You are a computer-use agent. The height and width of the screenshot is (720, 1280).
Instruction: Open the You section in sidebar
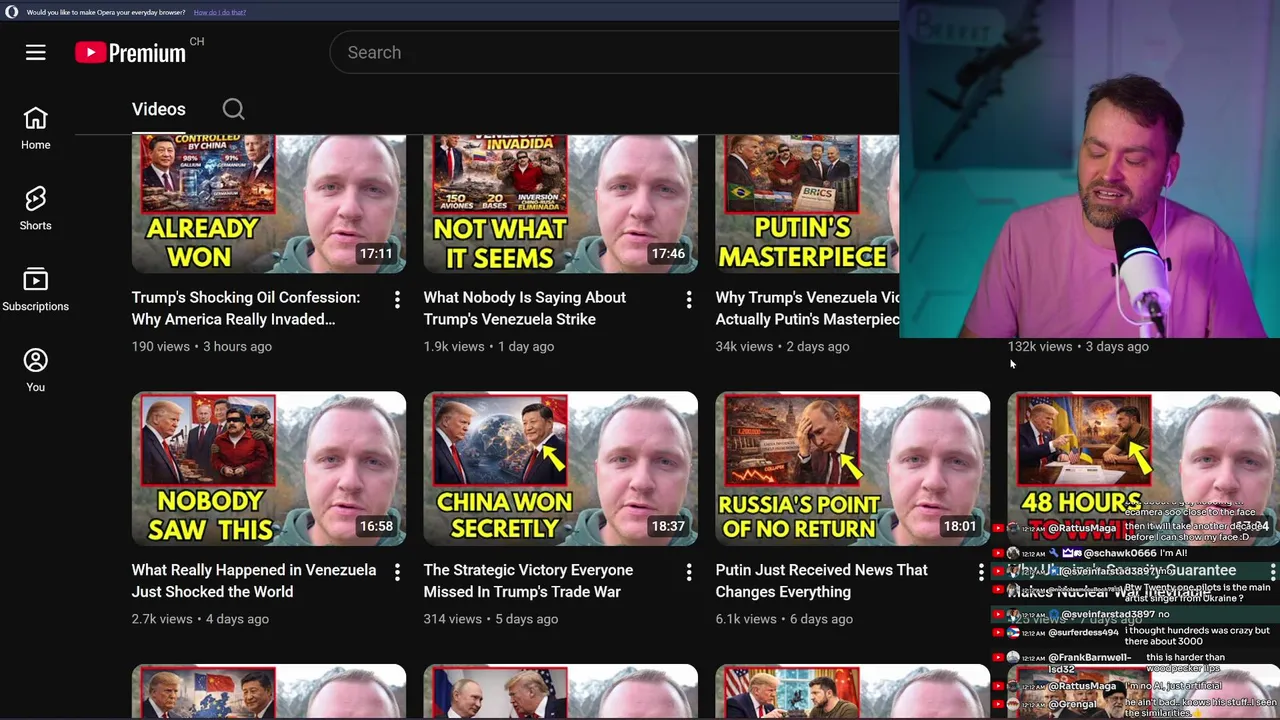pyautogui.click(x=35, y=371)
